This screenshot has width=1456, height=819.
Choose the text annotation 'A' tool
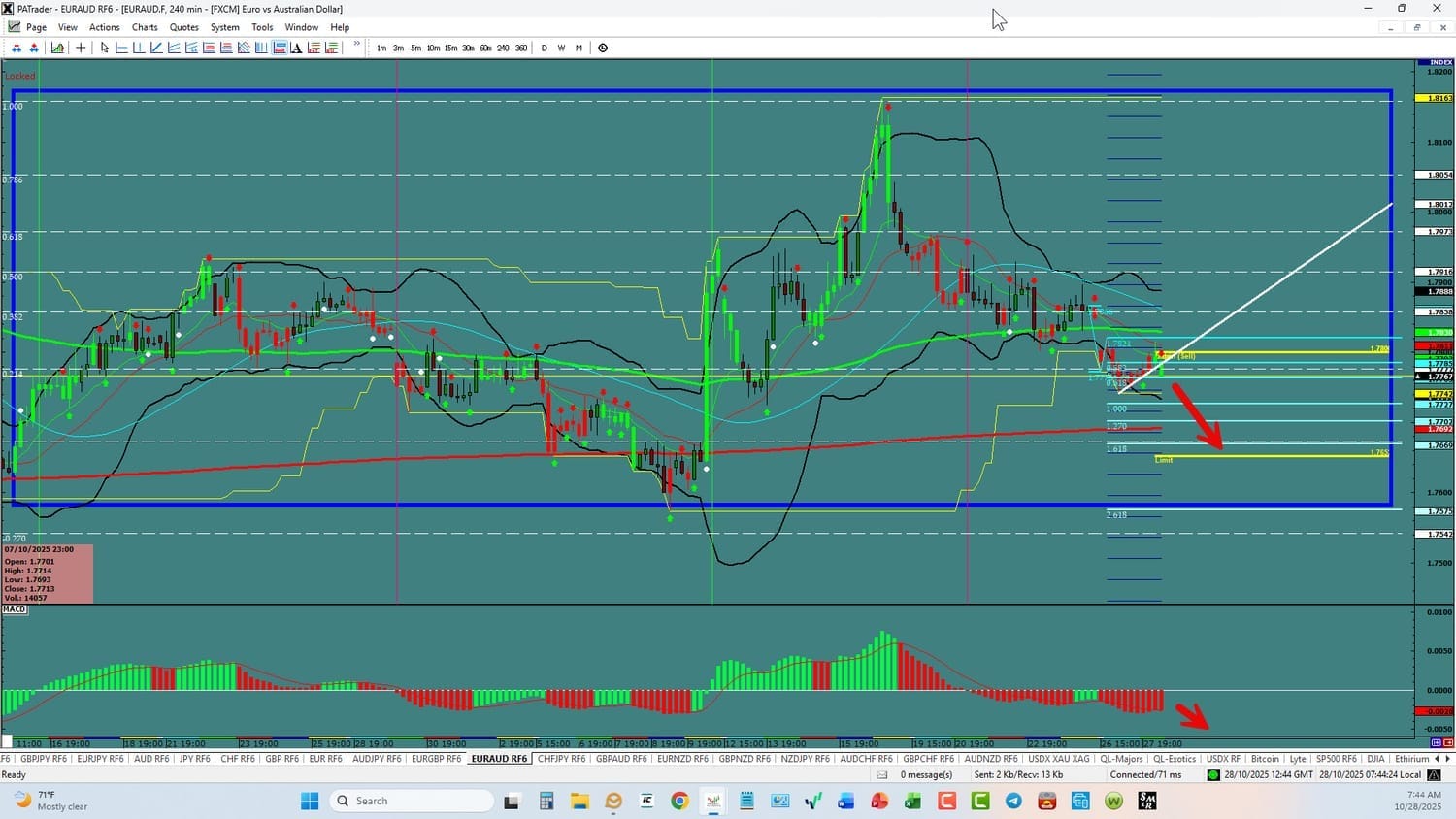[x=296, y=48]
